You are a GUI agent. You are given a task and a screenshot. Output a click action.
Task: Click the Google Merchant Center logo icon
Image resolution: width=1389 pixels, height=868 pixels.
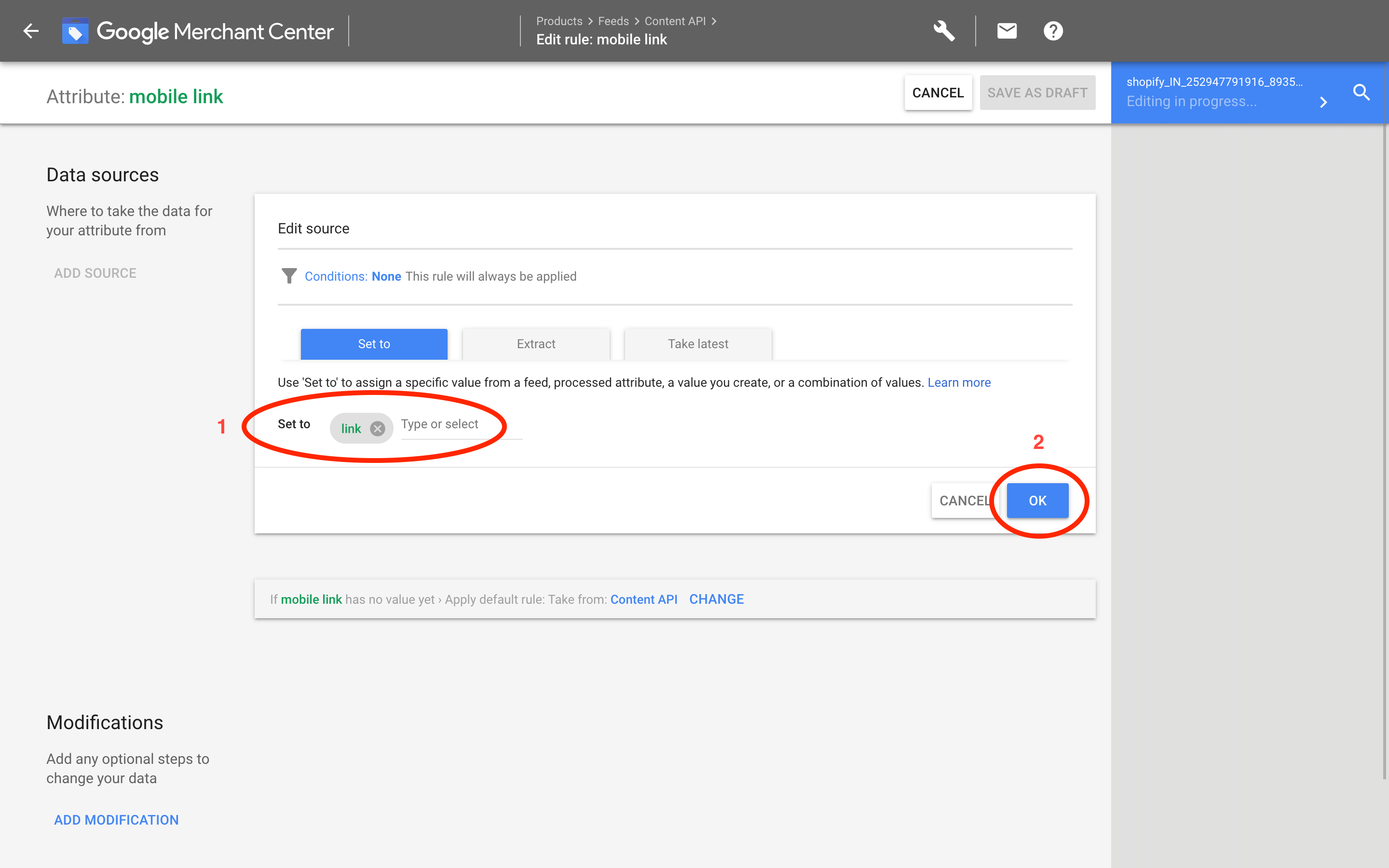tap(75, 31)
